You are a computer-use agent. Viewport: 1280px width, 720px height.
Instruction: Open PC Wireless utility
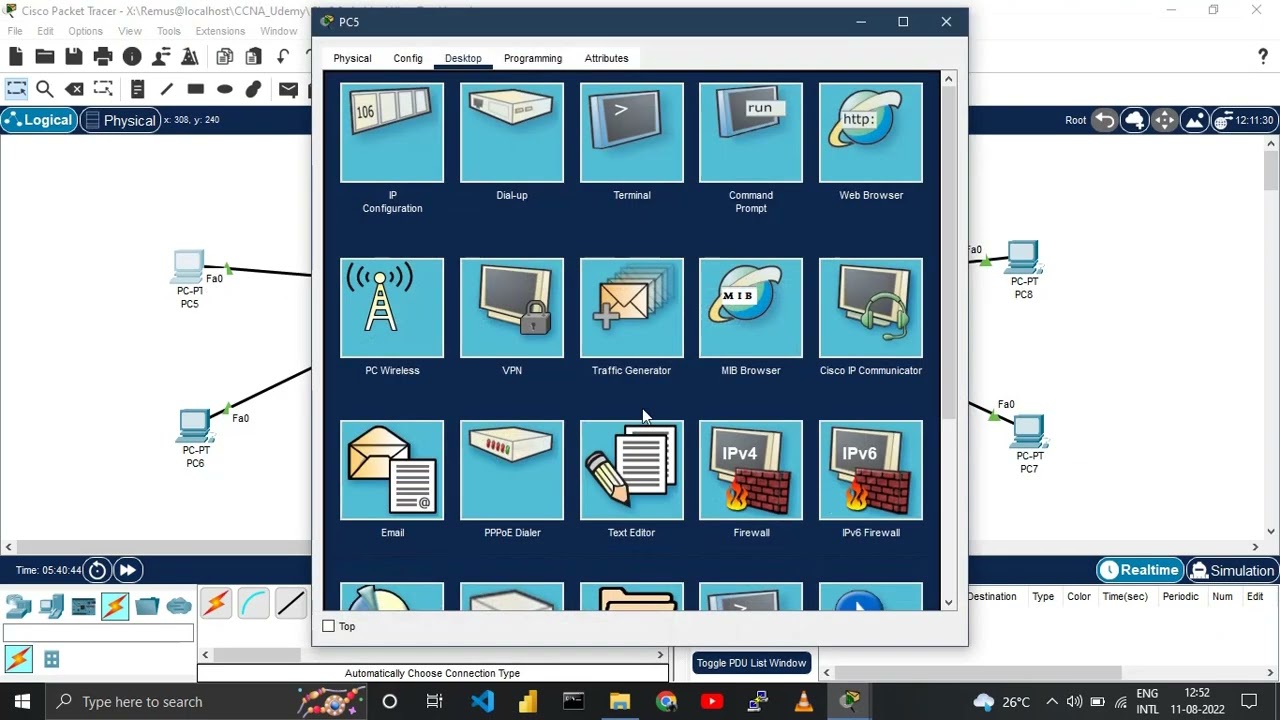click(x=392, y=308)
